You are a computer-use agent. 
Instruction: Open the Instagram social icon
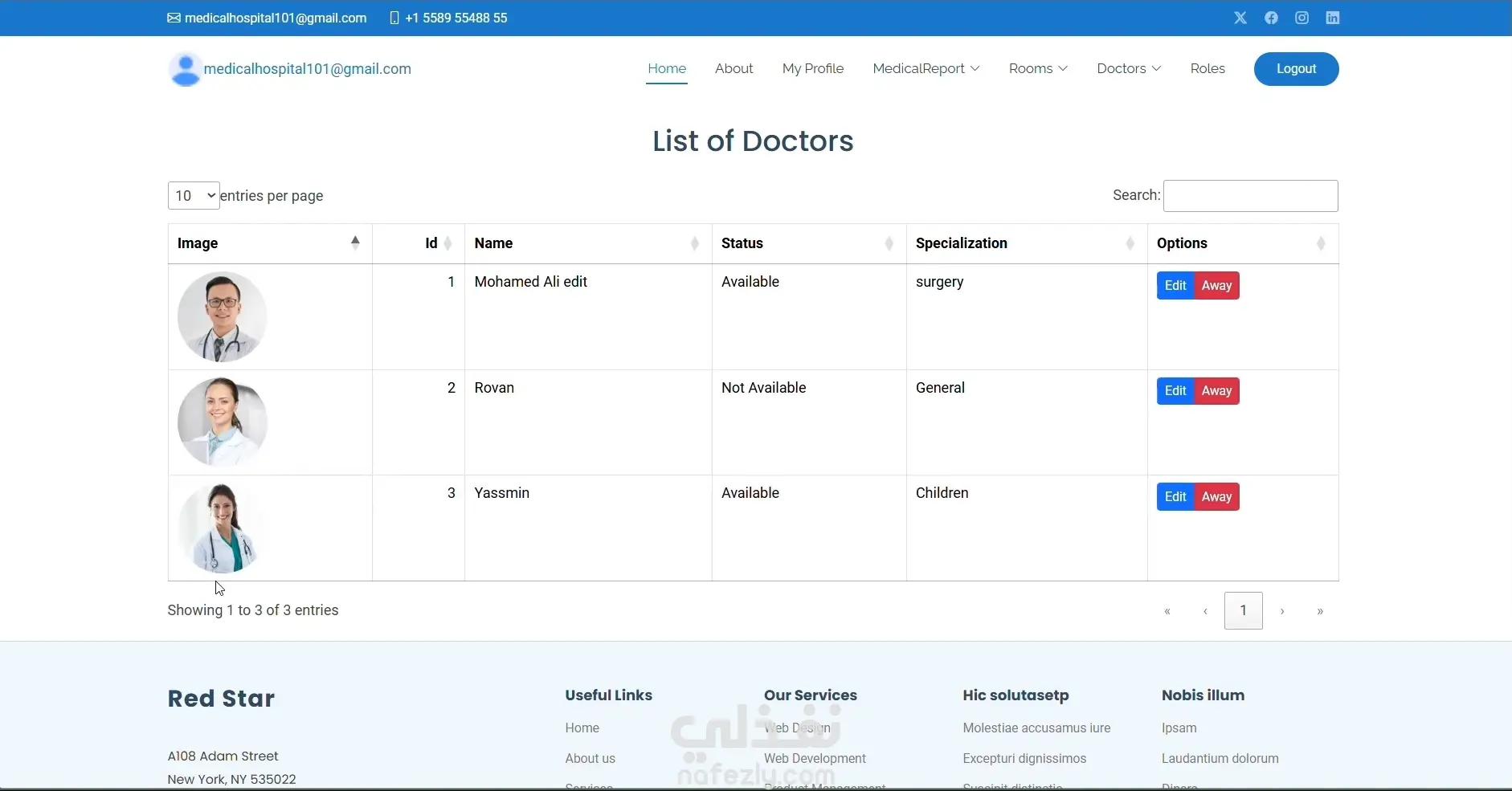click(x=1302, y=18)
